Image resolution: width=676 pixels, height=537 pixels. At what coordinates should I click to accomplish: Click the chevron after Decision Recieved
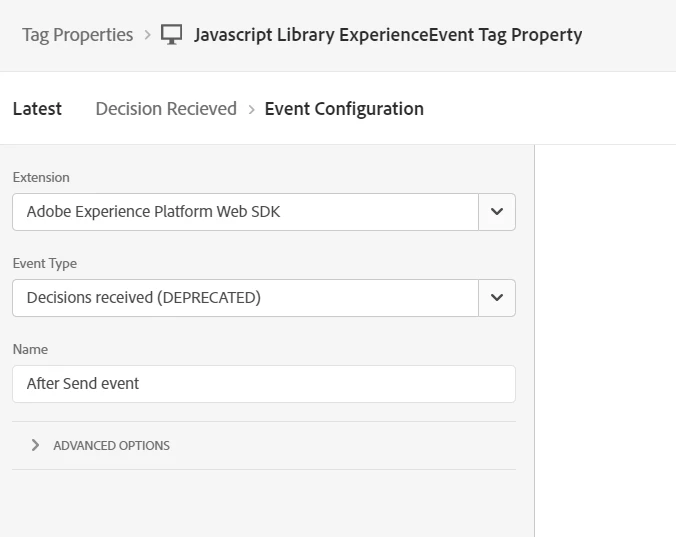pos(251,109)
